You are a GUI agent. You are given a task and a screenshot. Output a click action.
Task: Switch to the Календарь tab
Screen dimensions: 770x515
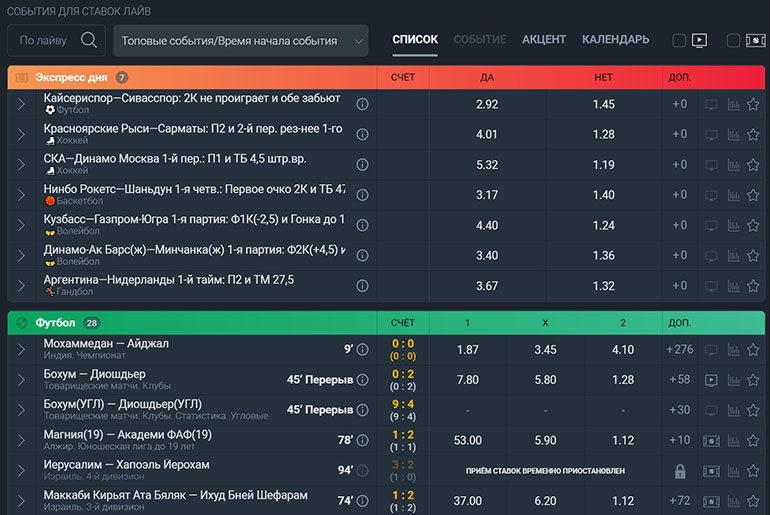[x=615, y=40]
